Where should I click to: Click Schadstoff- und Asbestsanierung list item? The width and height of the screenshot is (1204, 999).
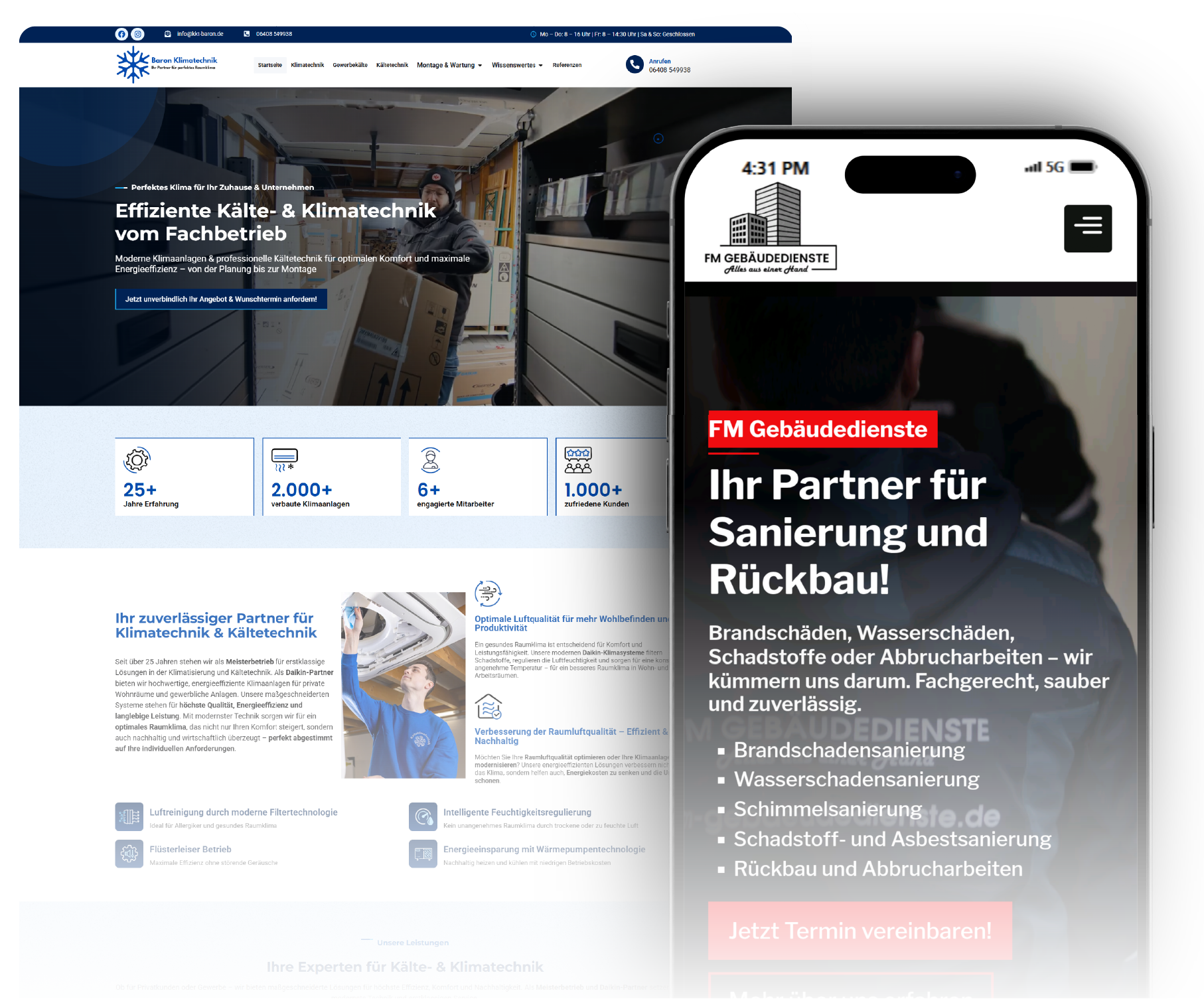(x=892, y=839)
